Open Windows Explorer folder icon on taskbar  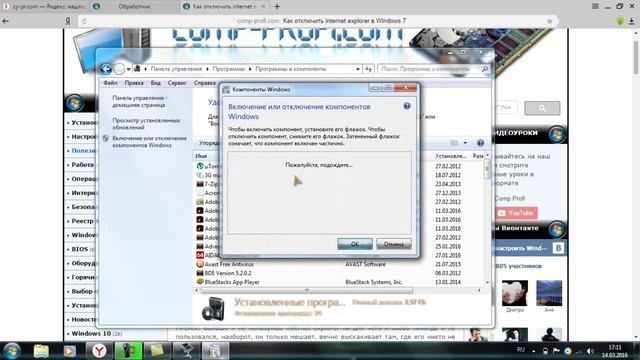pos(41,351)
